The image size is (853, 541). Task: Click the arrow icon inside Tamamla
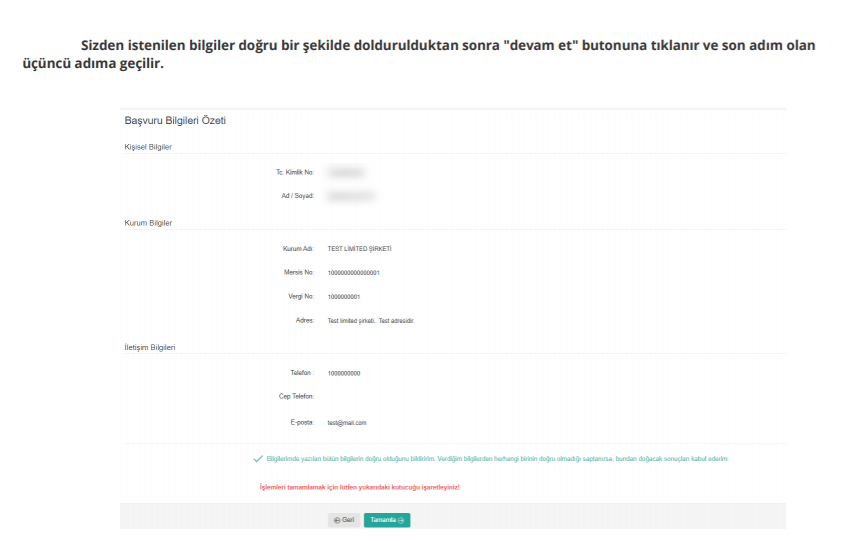(403, 520)
